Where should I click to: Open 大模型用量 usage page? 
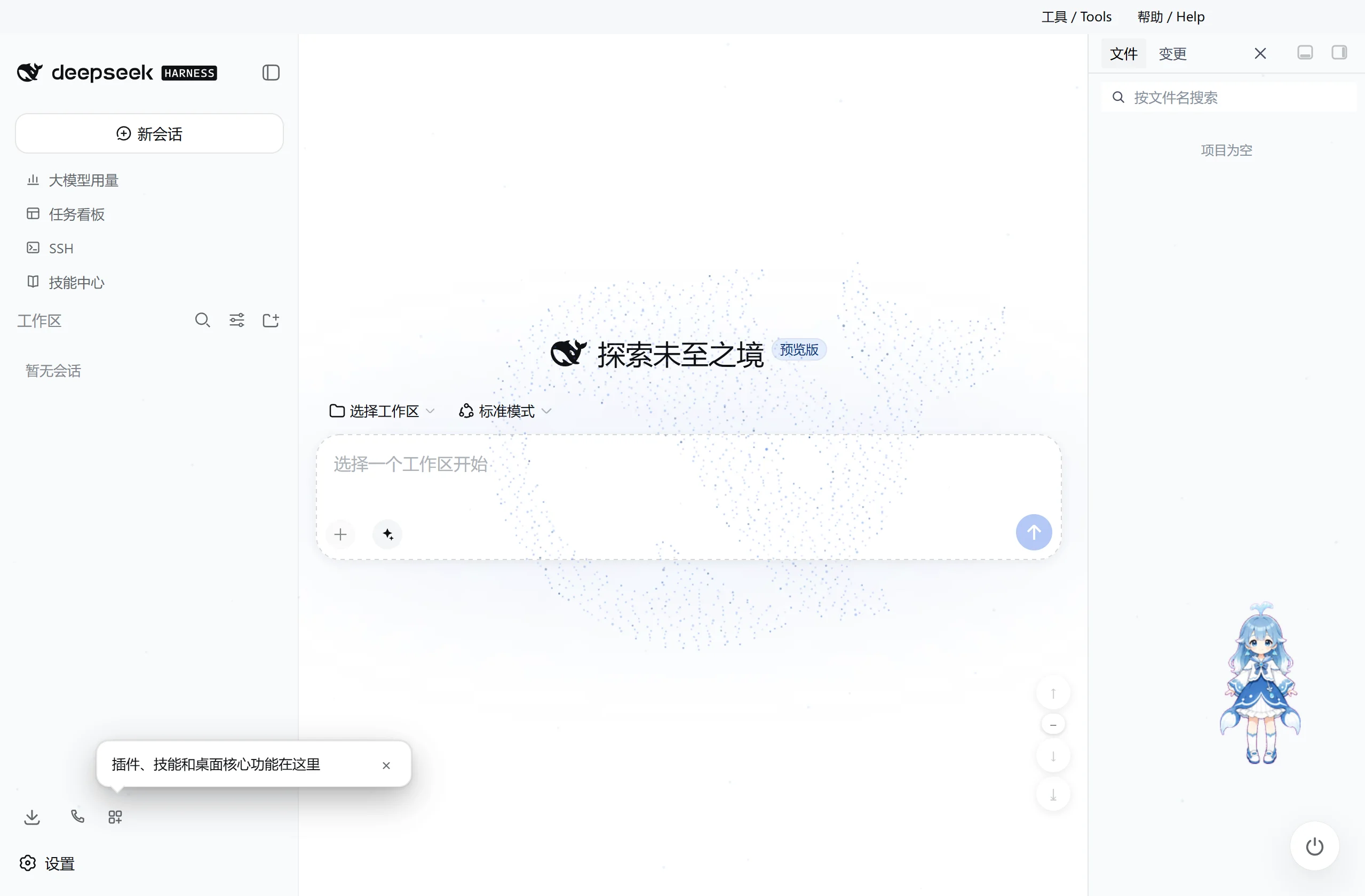click(72, 180)
